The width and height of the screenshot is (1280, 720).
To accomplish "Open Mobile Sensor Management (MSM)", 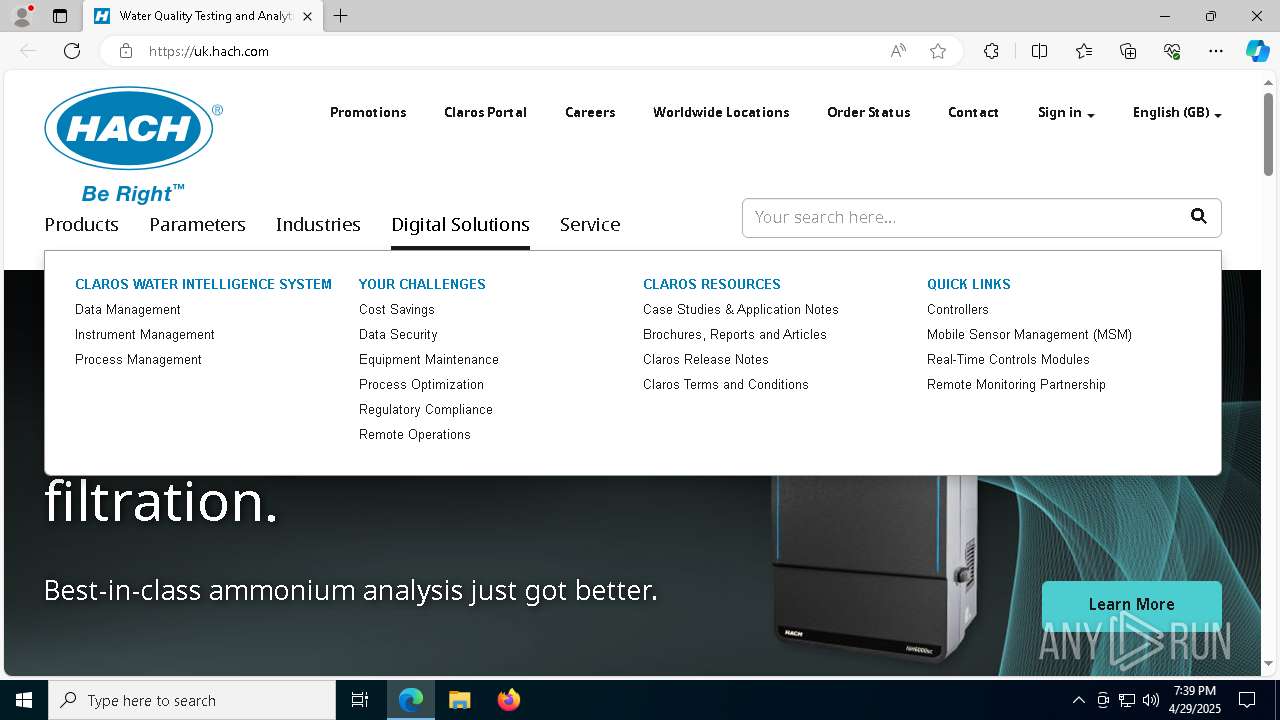I will click(x=1029, y=335).
